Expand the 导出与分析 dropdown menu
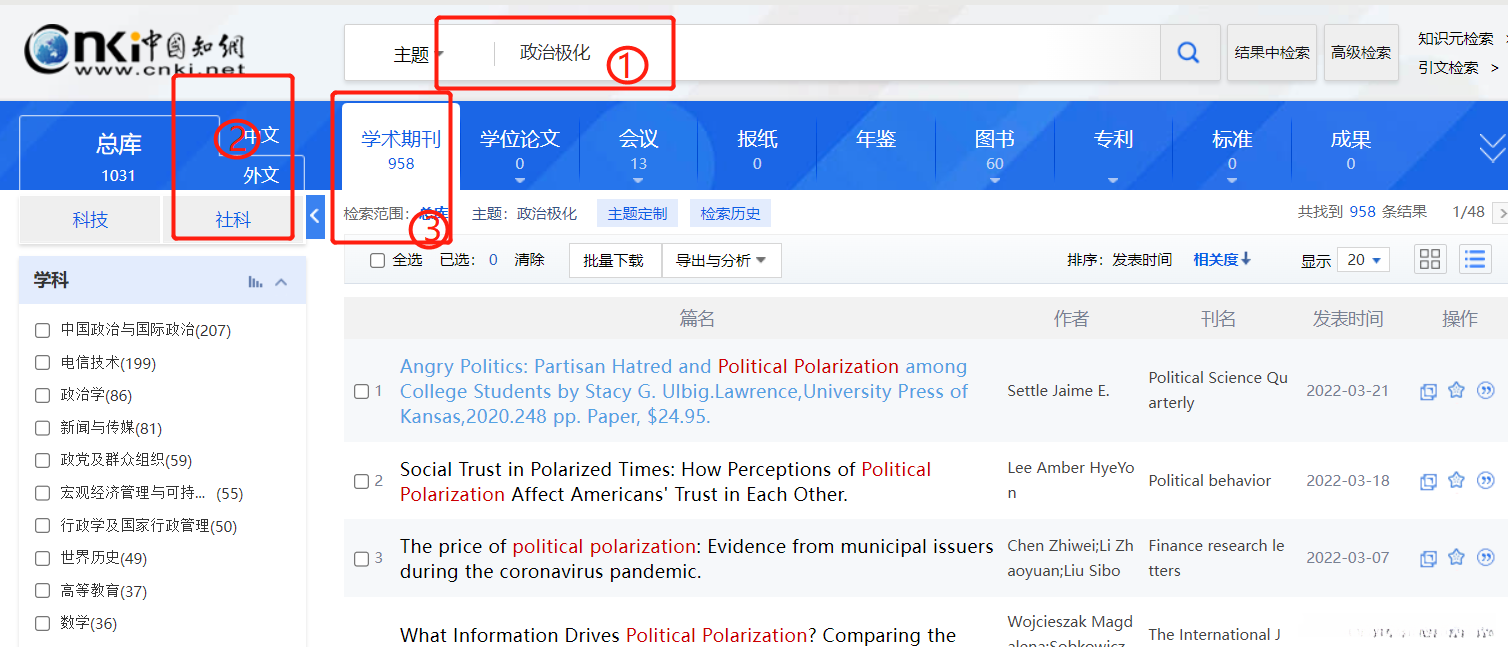 (721, 261)
